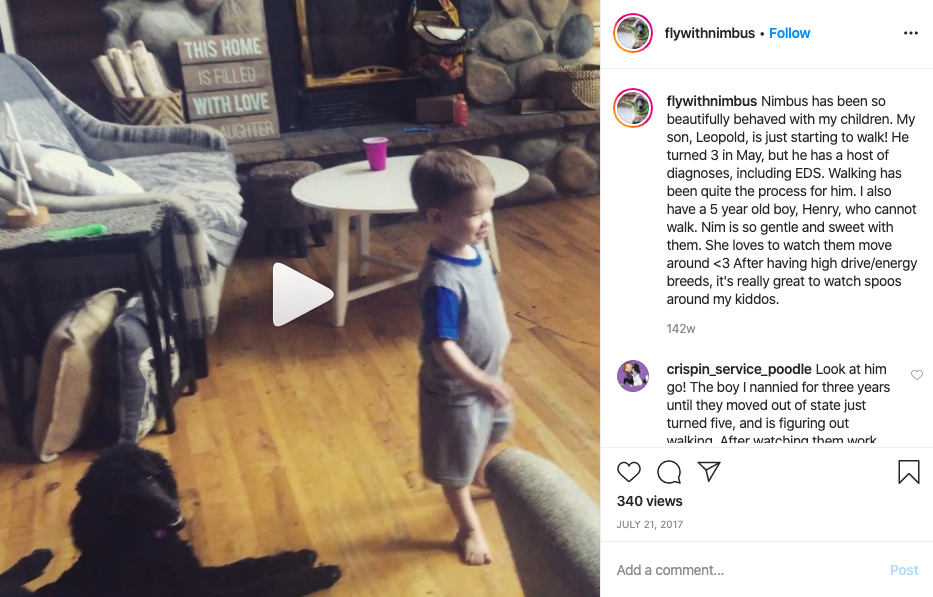Follow the flywithnimbus account
This screenshot has height=597, width=933.
pyautogui.click(x=789, y=33)
